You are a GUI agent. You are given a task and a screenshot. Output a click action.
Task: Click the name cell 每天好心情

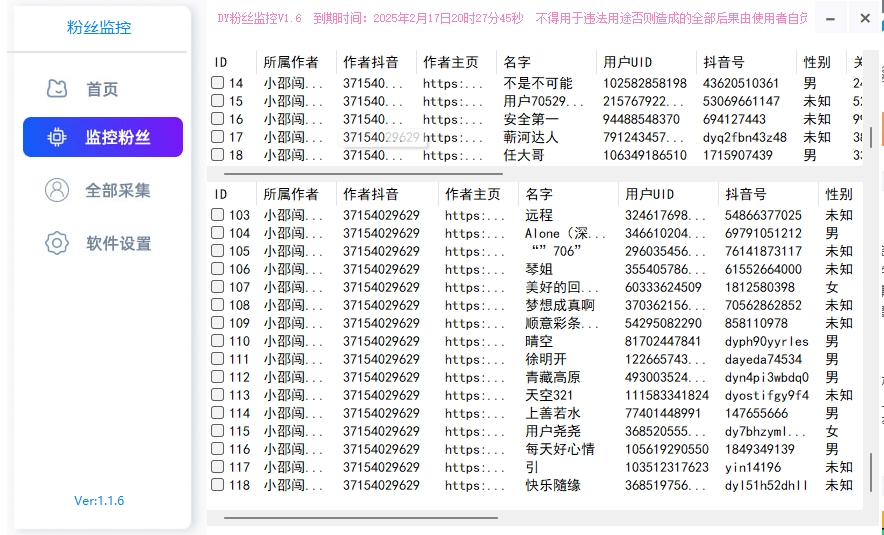click(x=560, y=449)
